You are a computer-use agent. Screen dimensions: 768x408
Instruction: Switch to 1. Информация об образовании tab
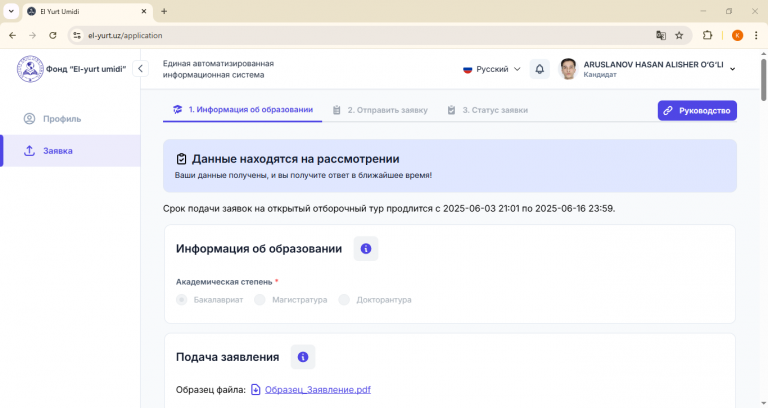(x=242, y=110)
